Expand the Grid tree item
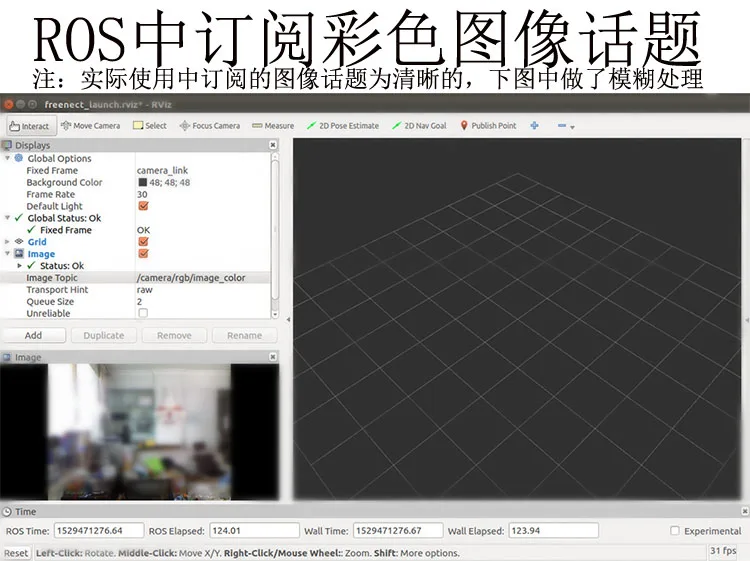Image resolution: width=750 pixels, height=561 pixels. click(7, 242)
